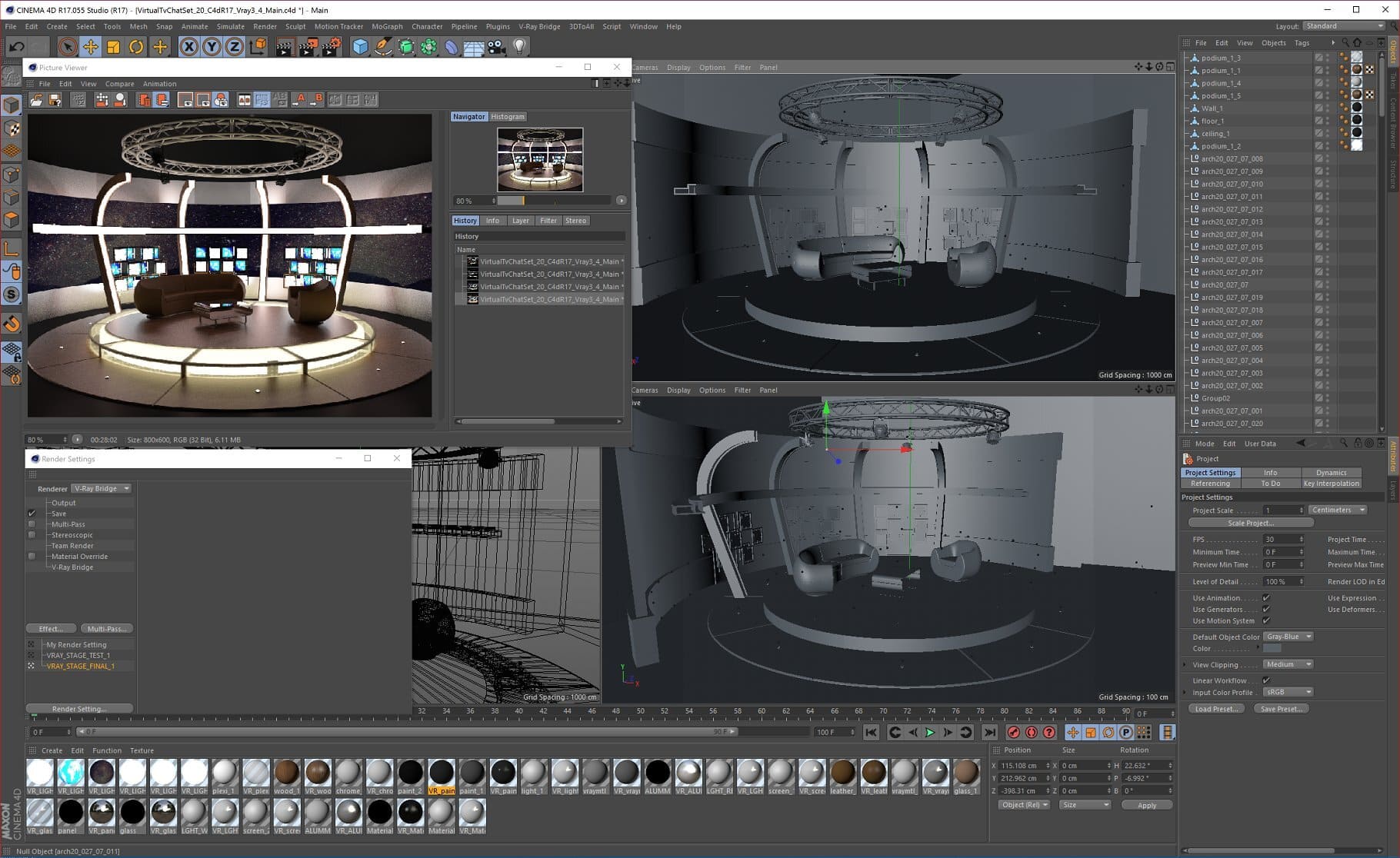Open the Renderer V-Ray Bridge dropdown

[x=102, y=489]
